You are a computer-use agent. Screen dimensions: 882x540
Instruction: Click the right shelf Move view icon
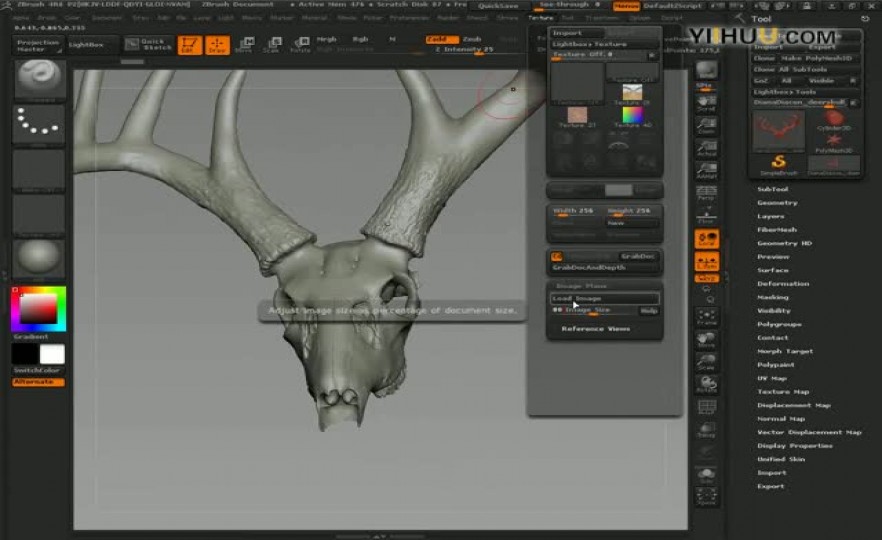coord(706,340)
